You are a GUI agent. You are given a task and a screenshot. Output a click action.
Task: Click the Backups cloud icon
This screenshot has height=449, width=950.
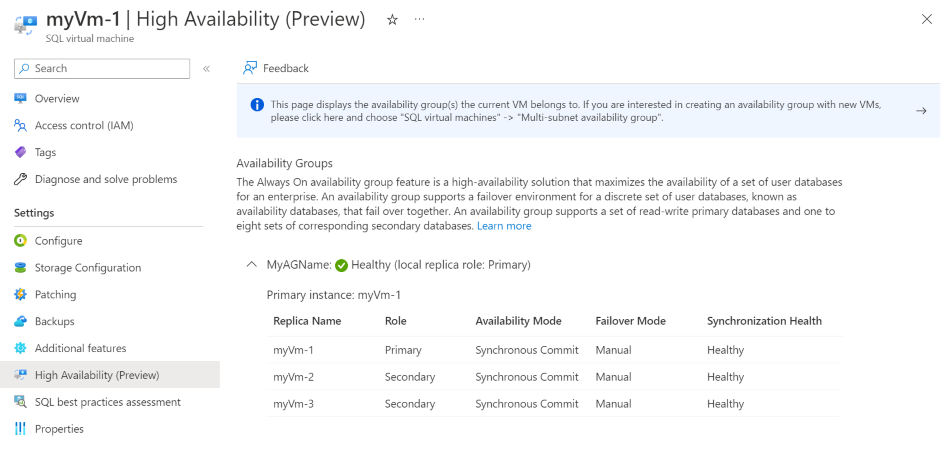pos(20,321)
